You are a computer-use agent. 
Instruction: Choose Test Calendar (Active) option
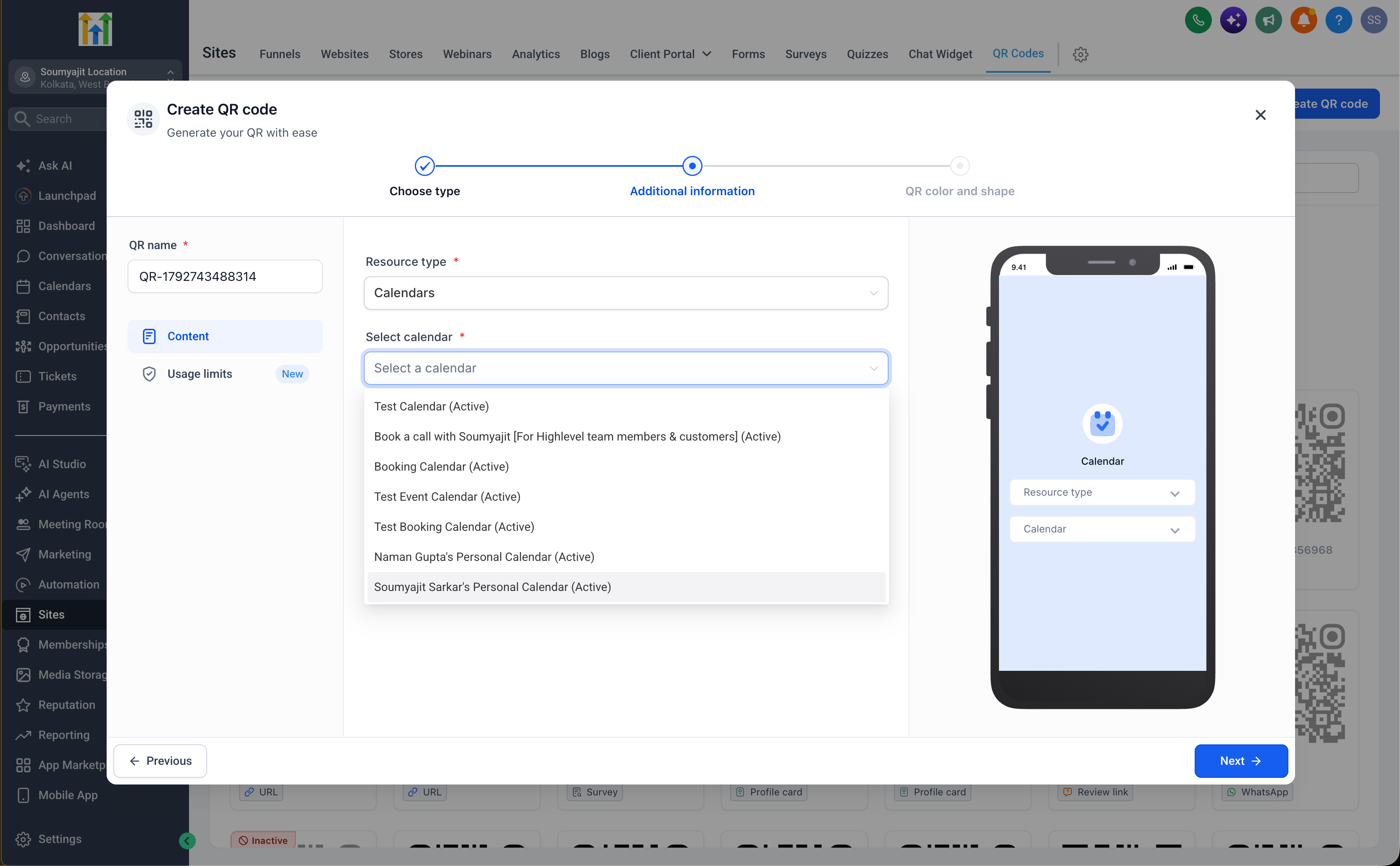tap(626, 406)
